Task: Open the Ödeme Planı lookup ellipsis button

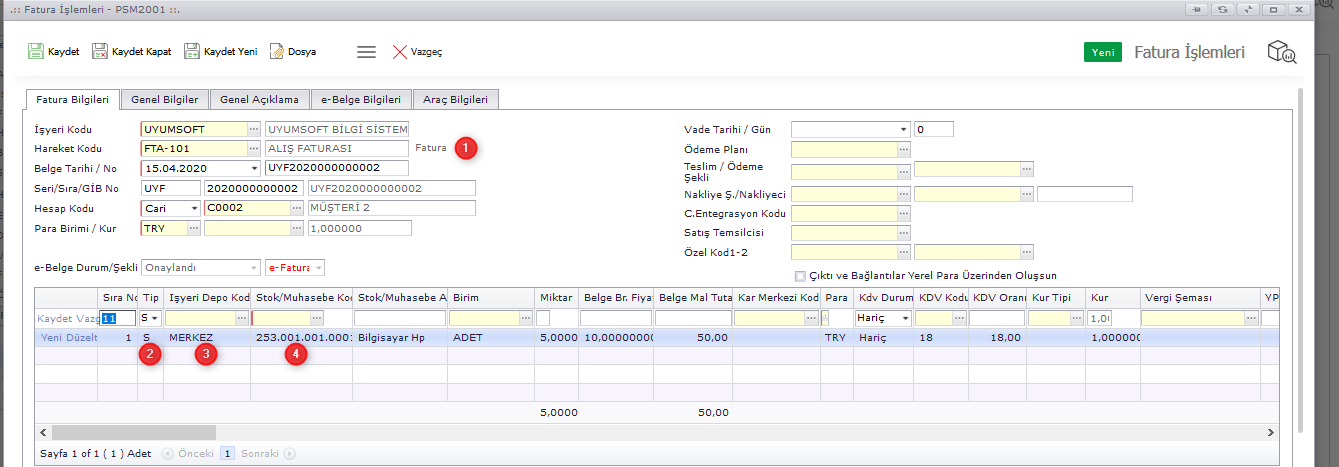Action: [x=904, y=149]
